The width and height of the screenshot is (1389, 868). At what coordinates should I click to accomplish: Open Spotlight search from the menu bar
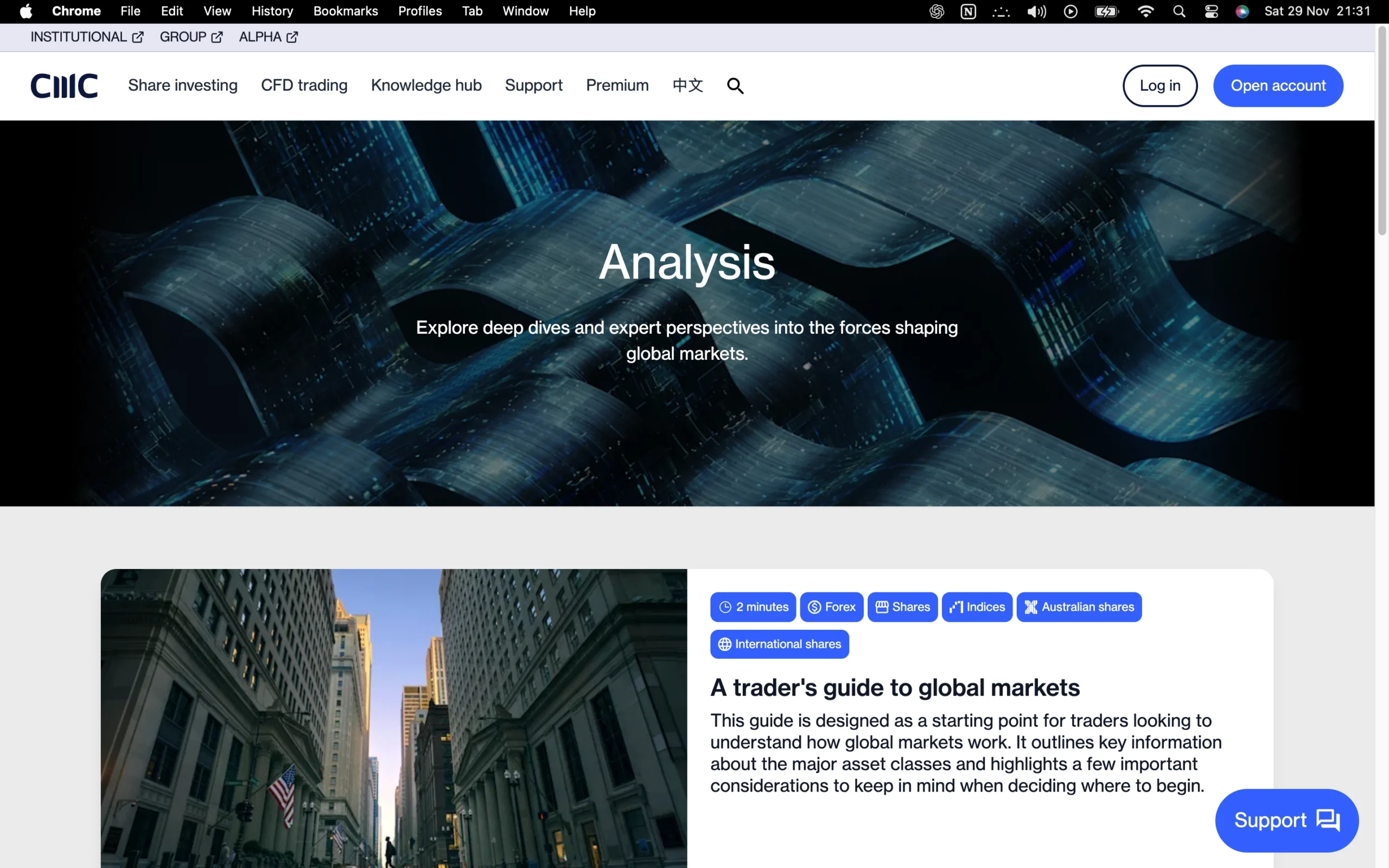coord(1179,11)
